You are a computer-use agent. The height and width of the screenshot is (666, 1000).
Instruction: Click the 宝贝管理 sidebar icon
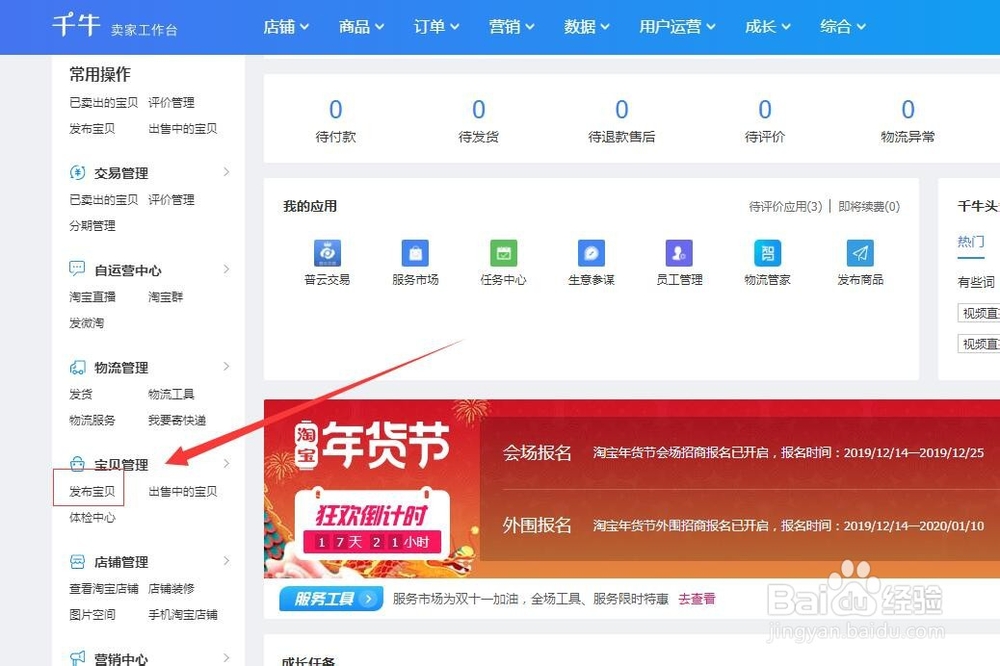point(80,464)
